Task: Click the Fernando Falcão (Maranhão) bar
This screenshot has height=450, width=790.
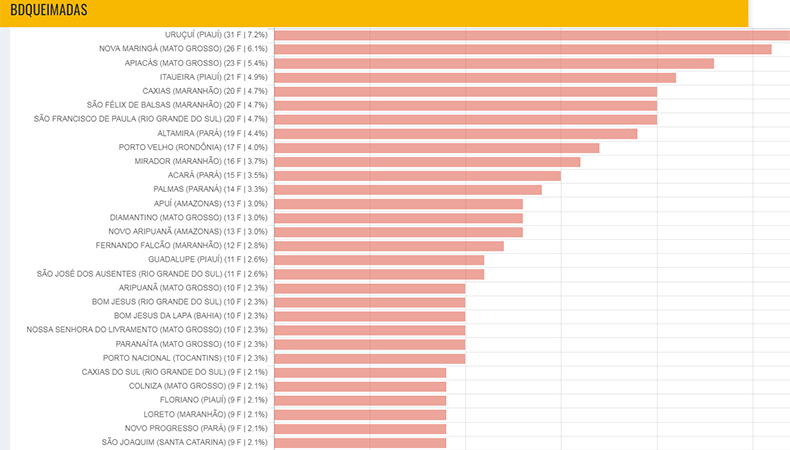Action: [389, 246]
